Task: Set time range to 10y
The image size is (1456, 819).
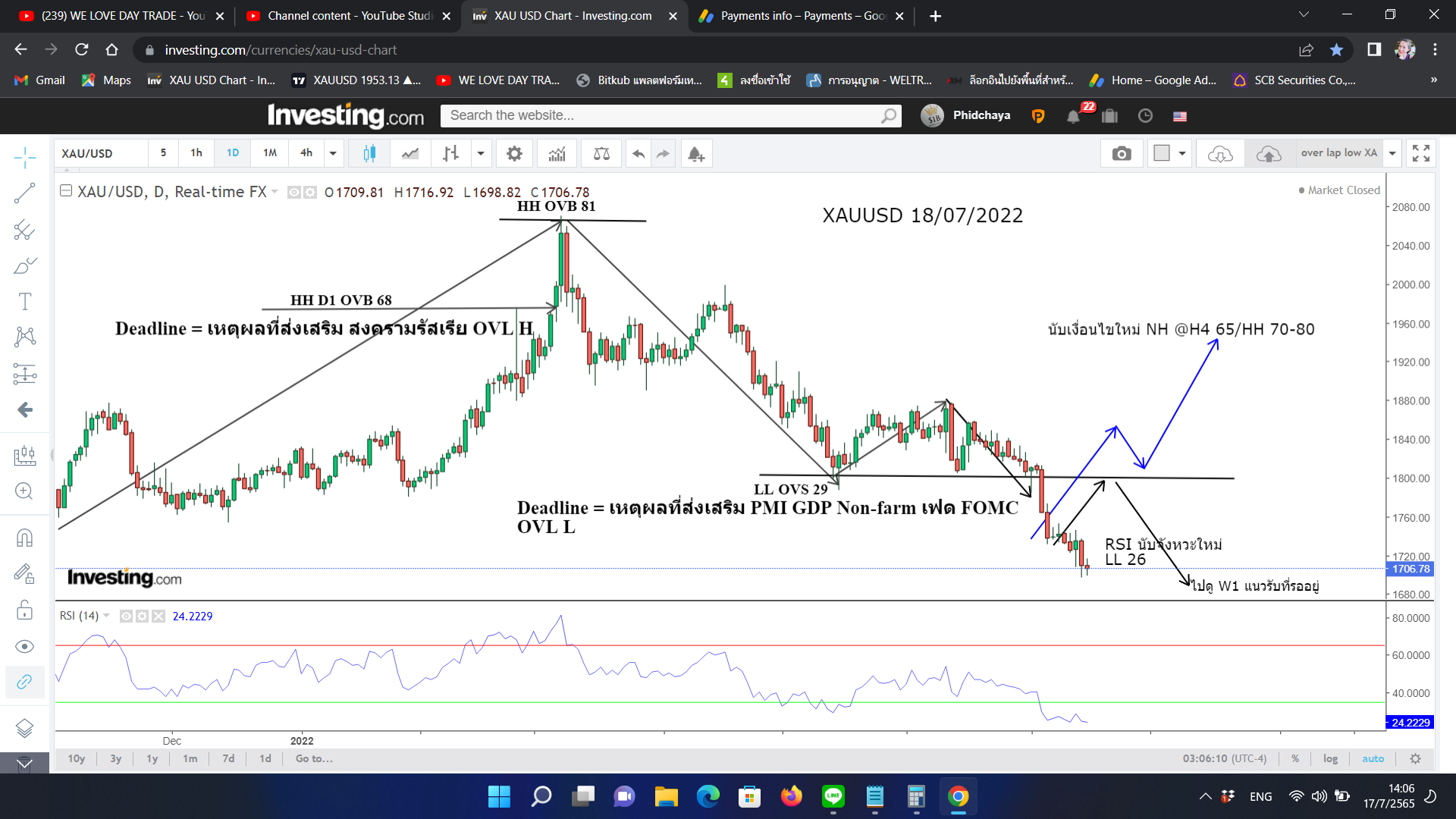Action: click(77, 759)
